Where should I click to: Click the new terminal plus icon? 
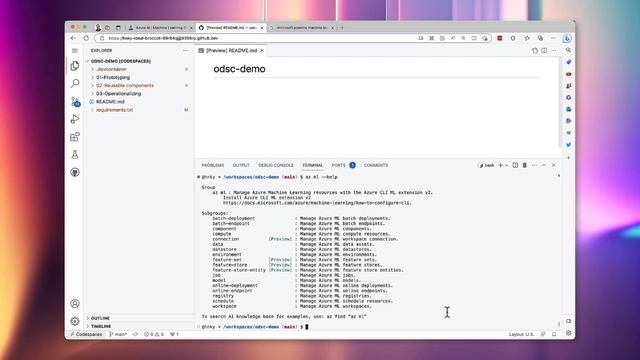[x=500, y=165]
